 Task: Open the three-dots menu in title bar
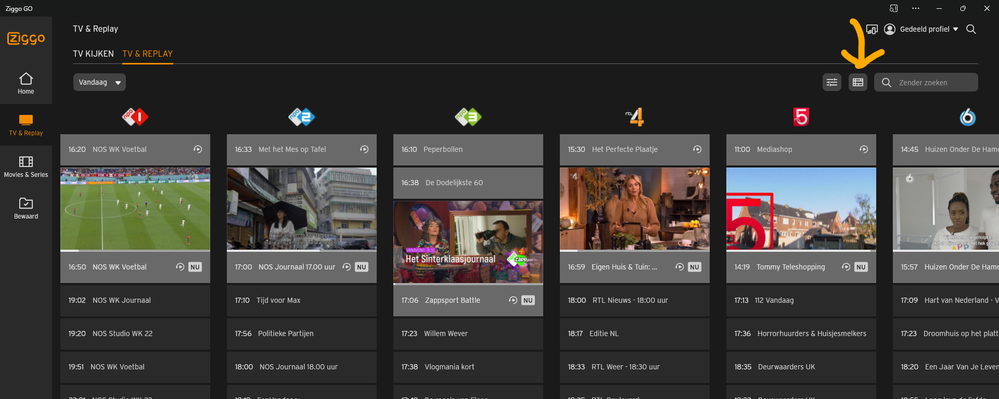(x=916, y=8)
